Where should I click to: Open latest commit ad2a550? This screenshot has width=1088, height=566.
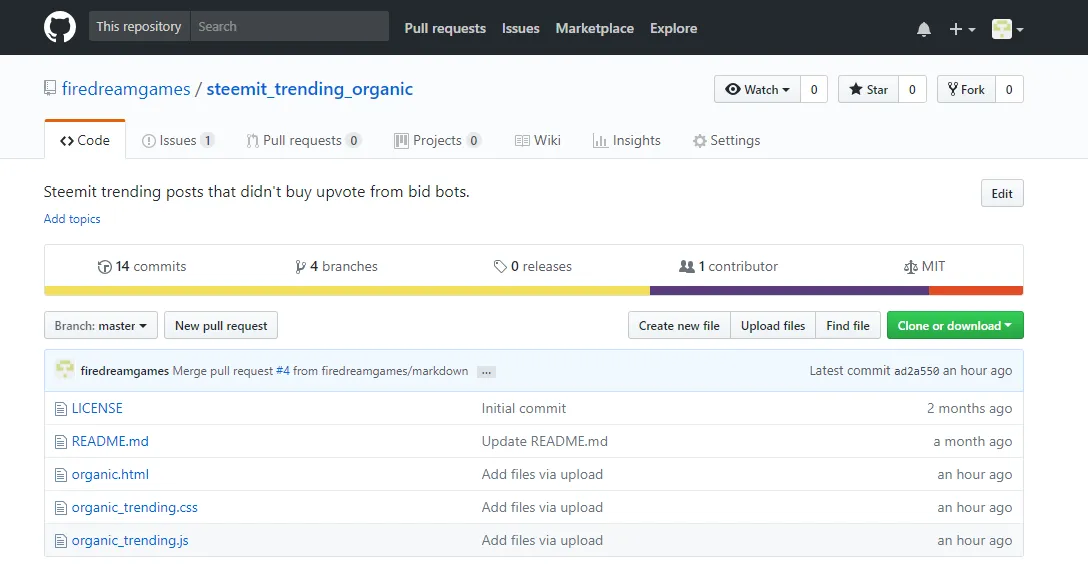[917, 371]
